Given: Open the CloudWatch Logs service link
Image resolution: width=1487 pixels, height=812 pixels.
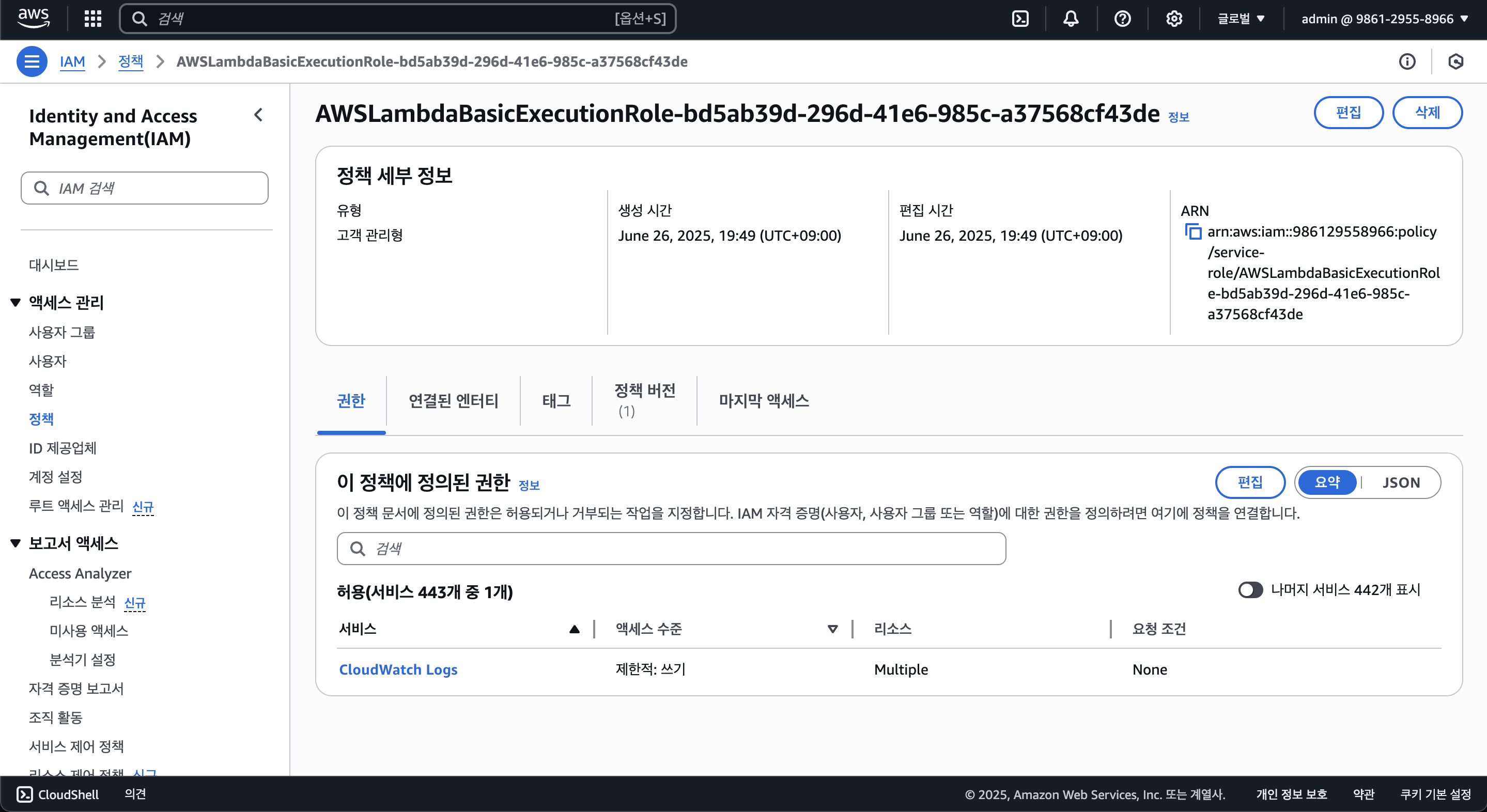Looking at the screenshot, I should pyautogui.click(x=398, y=669).
